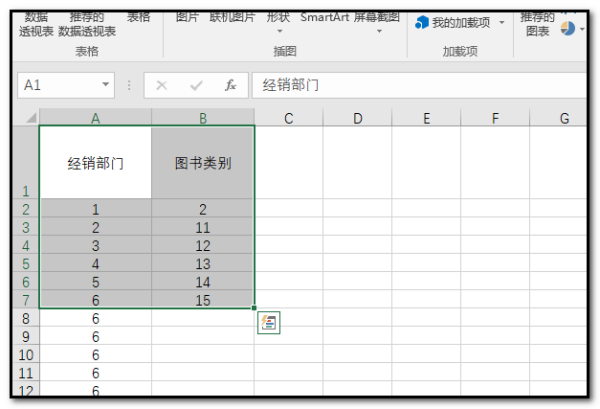
Task: Click the SmartArt button
Action: click(x=324, y=18)
